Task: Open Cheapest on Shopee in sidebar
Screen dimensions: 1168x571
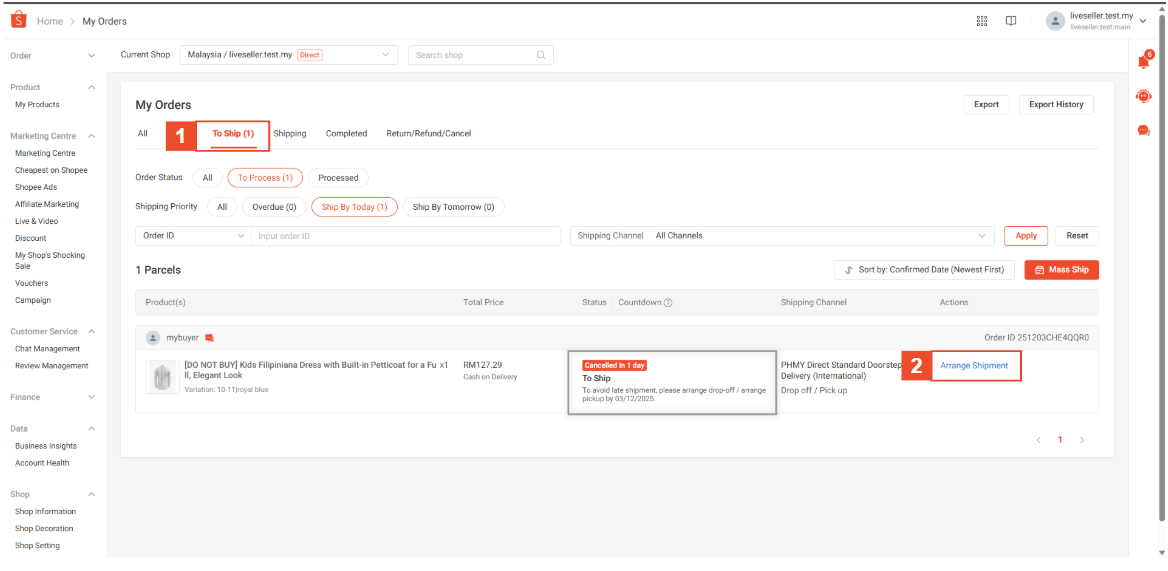Action: click(x=51, y=170)
